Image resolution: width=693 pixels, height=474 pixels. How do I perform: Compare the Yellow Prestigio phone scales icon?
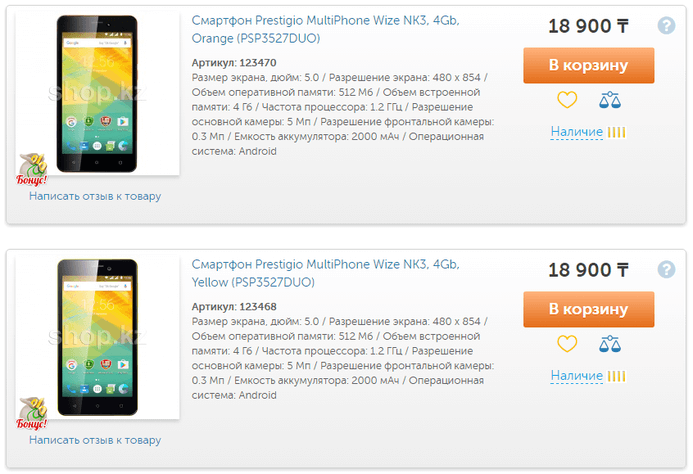pos(610,344)
